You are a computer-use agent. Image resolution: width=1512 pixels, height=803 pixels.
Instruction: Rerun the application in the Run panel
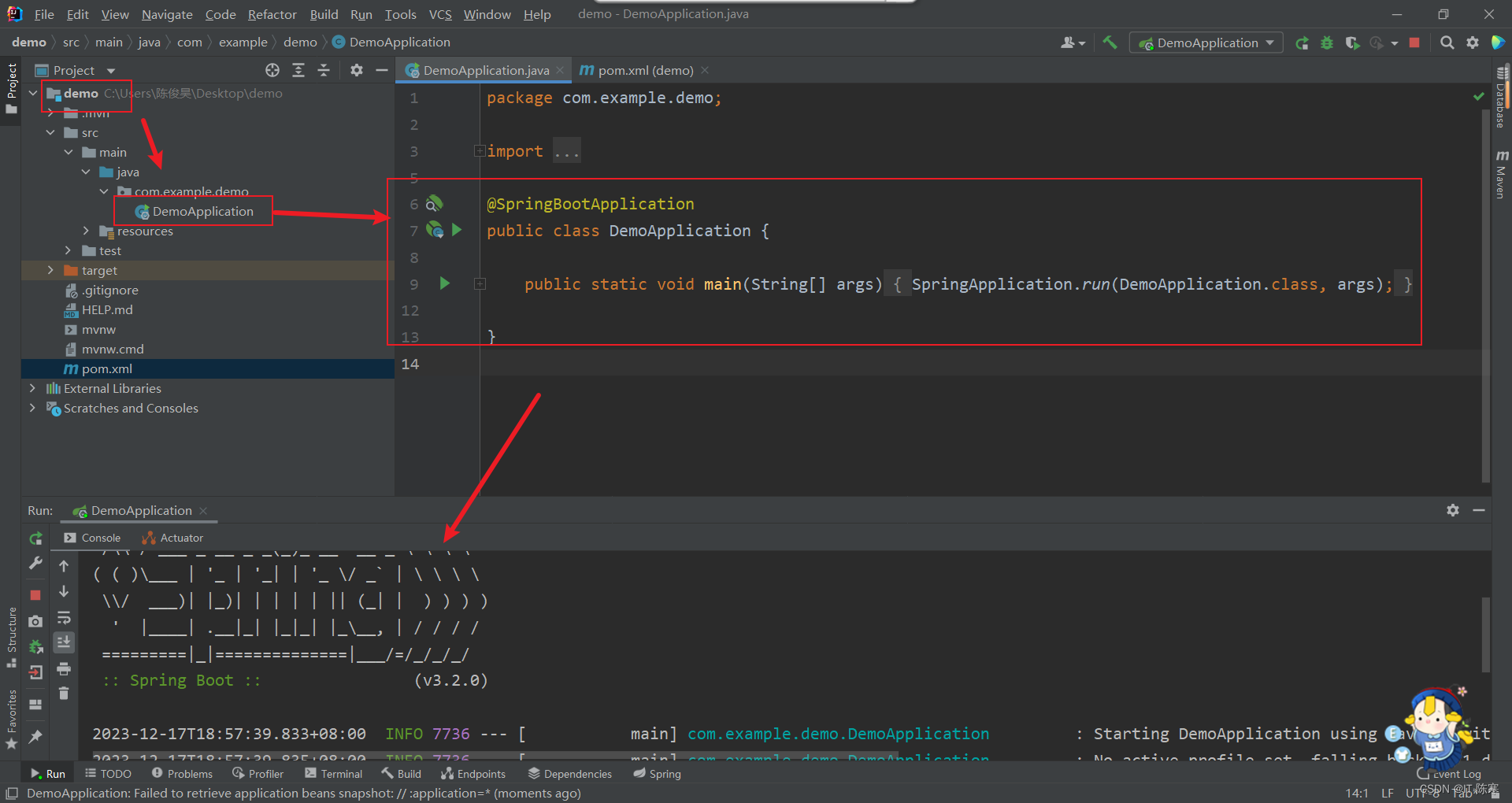click(x=35, y=538)
